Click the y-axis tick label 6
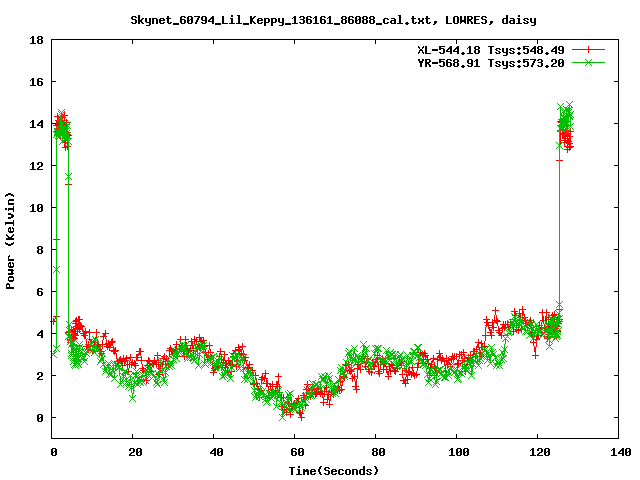 tap(40, 292)
